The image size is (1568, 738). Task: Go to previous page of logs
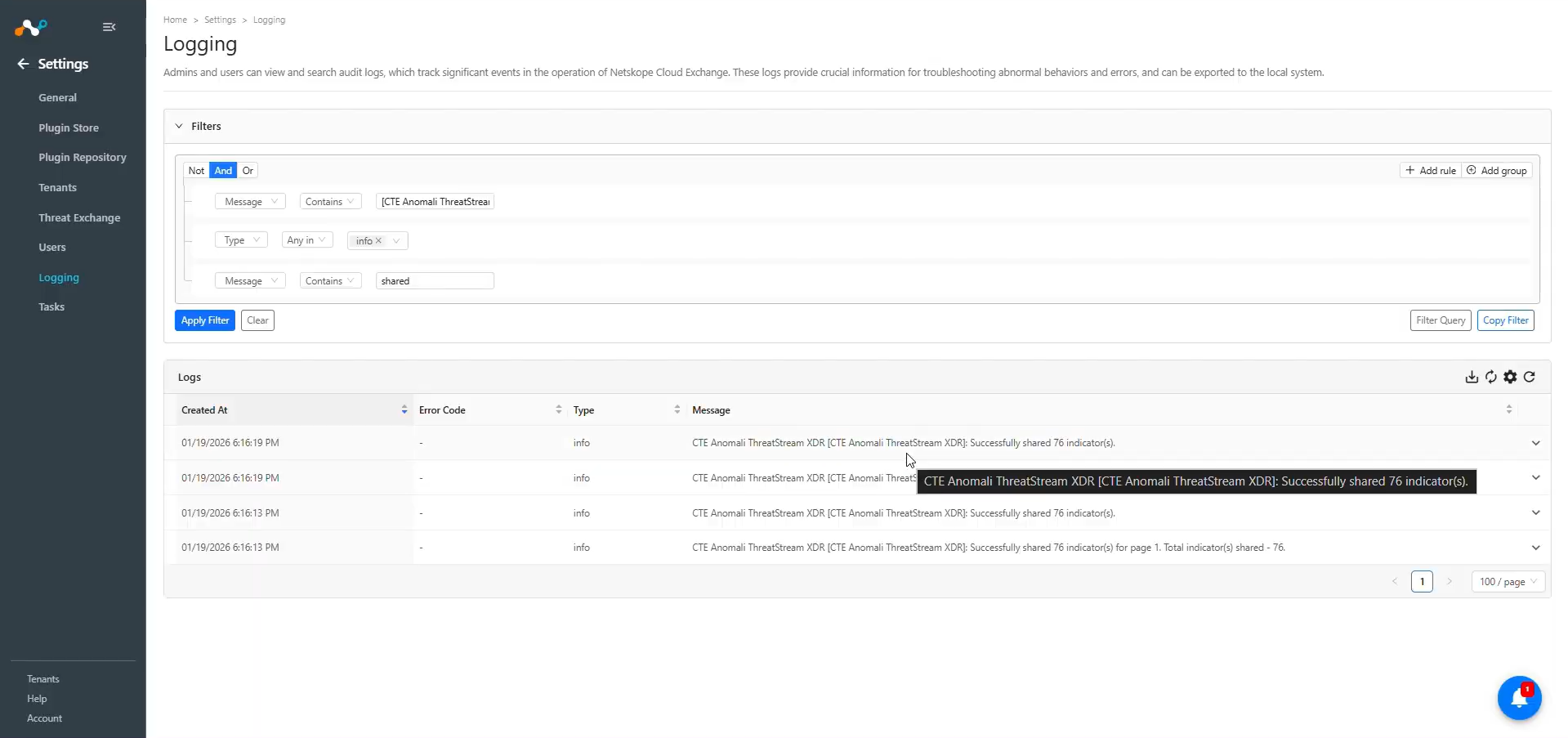1395,582
